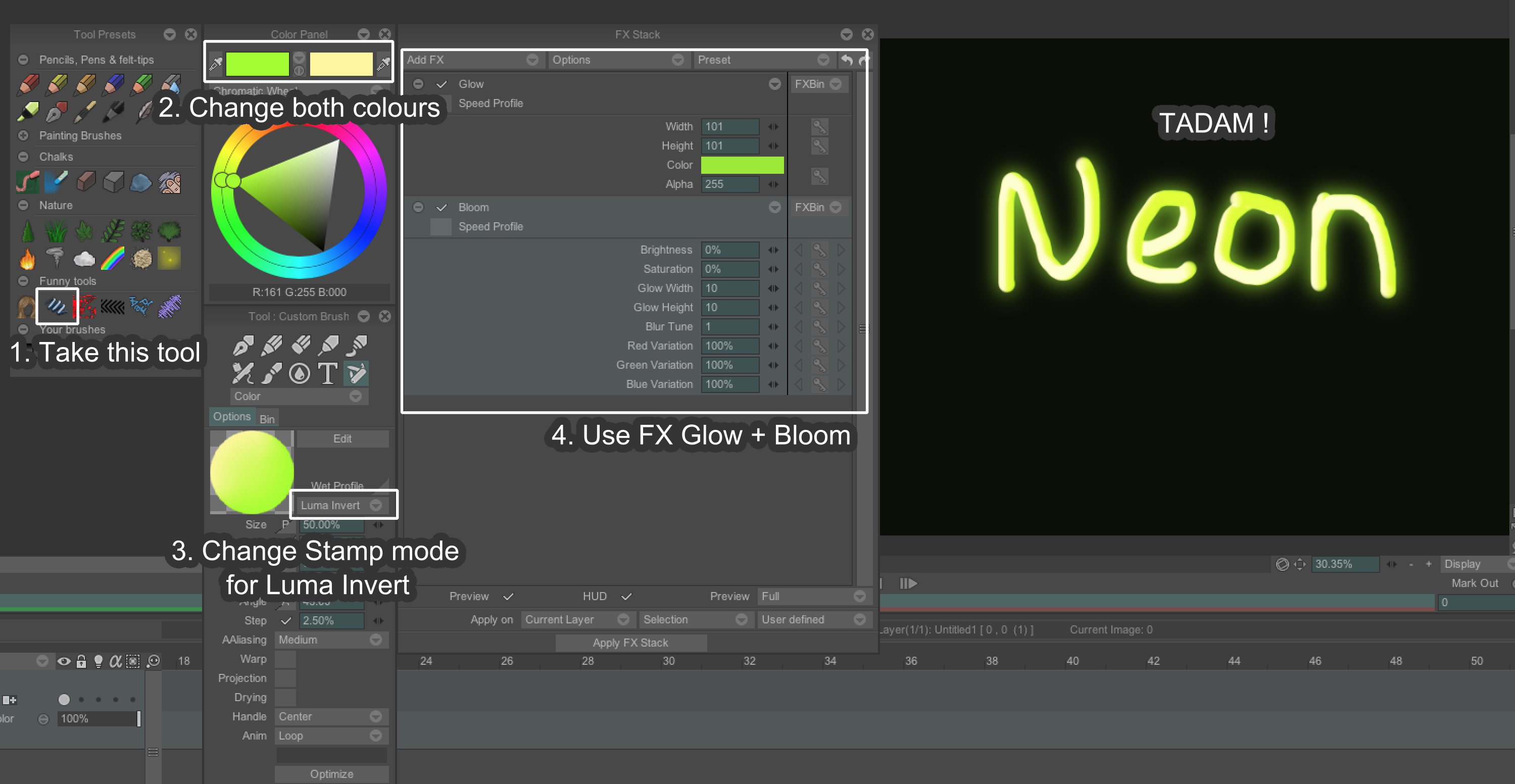Collapse the Glow effect with minus button
The width and height of the screenshot is (1515, 784).
click(418, 84)
